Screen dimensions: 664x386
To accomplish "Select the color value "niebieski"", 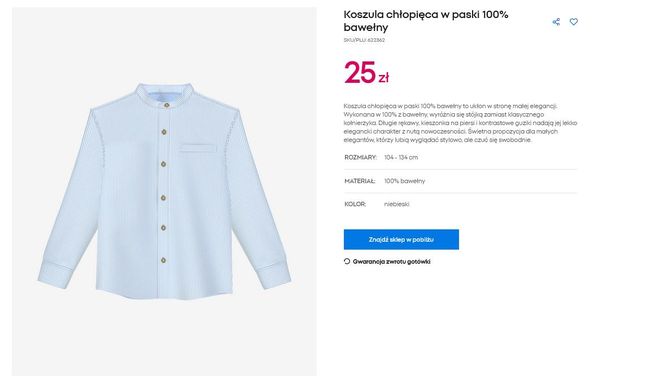I will pos(396,204).
